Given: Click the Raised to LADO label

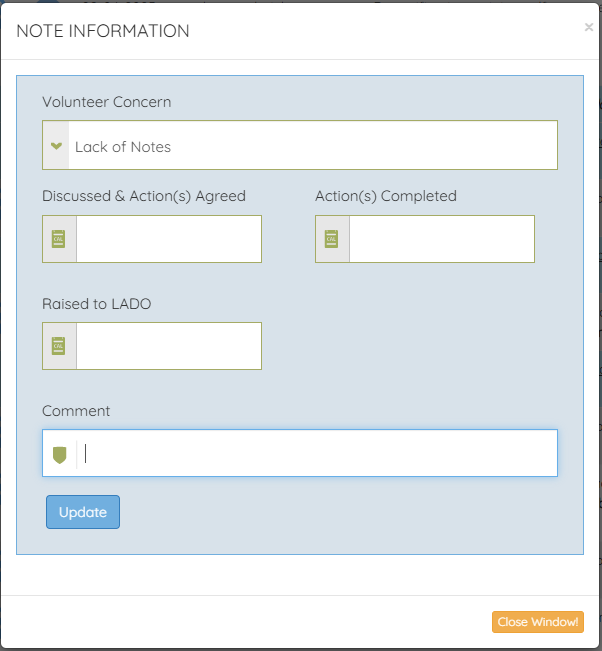Looking at the screenshot, I should tap(97, 303).
